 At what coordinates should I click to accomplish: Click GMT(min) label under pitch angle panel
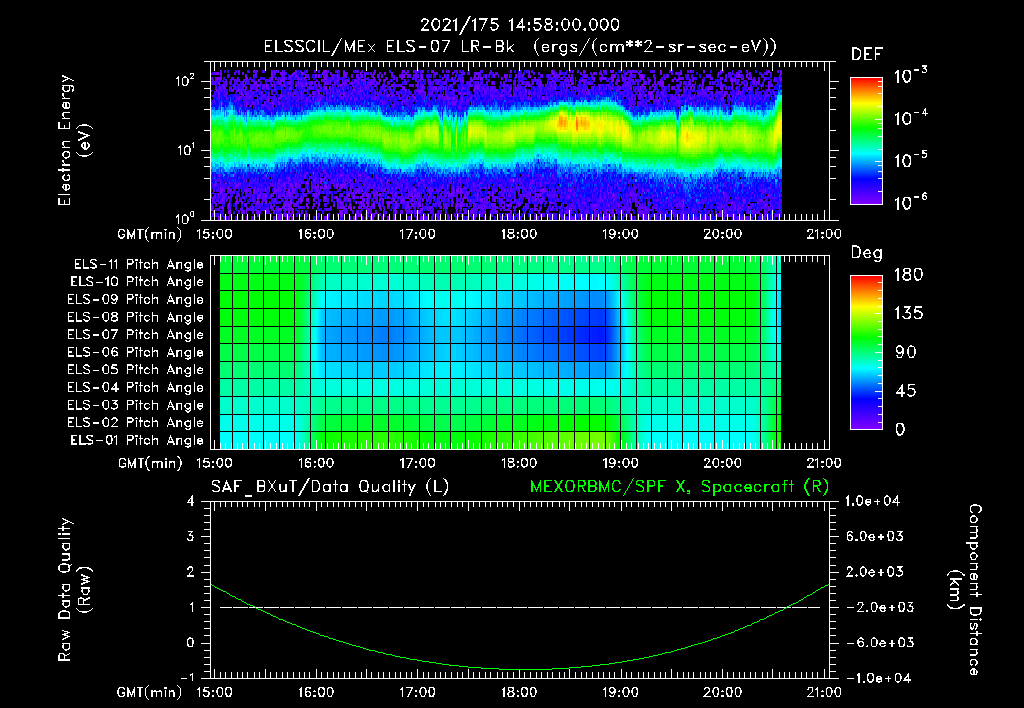(150, 463)
